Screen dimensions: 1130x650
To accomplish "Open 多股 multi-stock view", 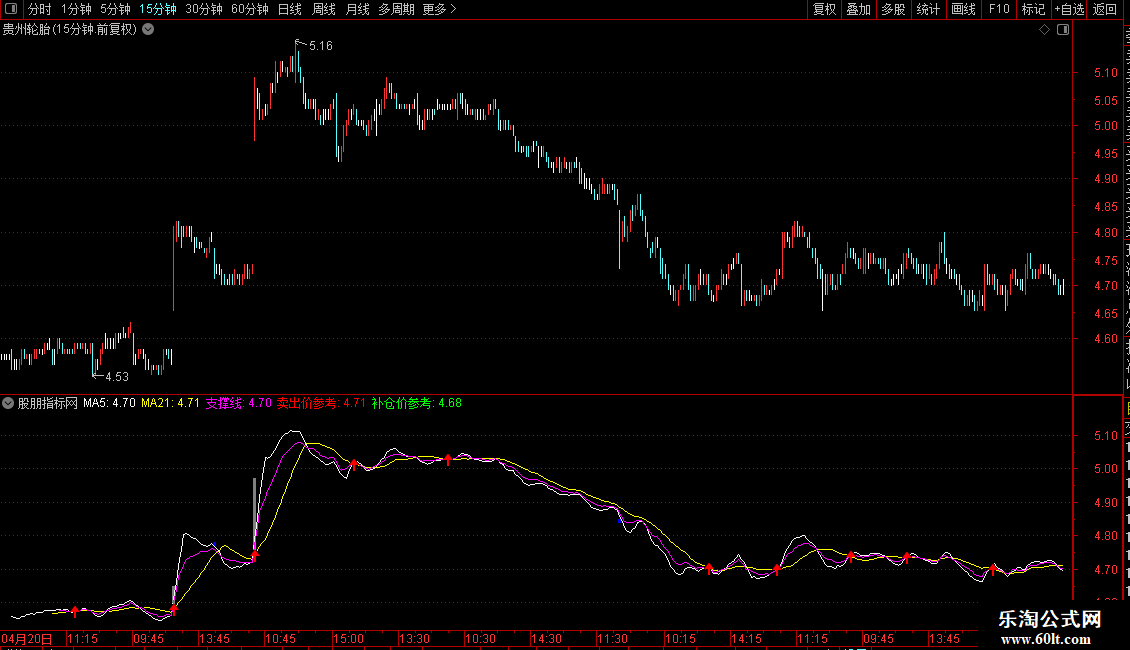I will [x=893, y=9].
